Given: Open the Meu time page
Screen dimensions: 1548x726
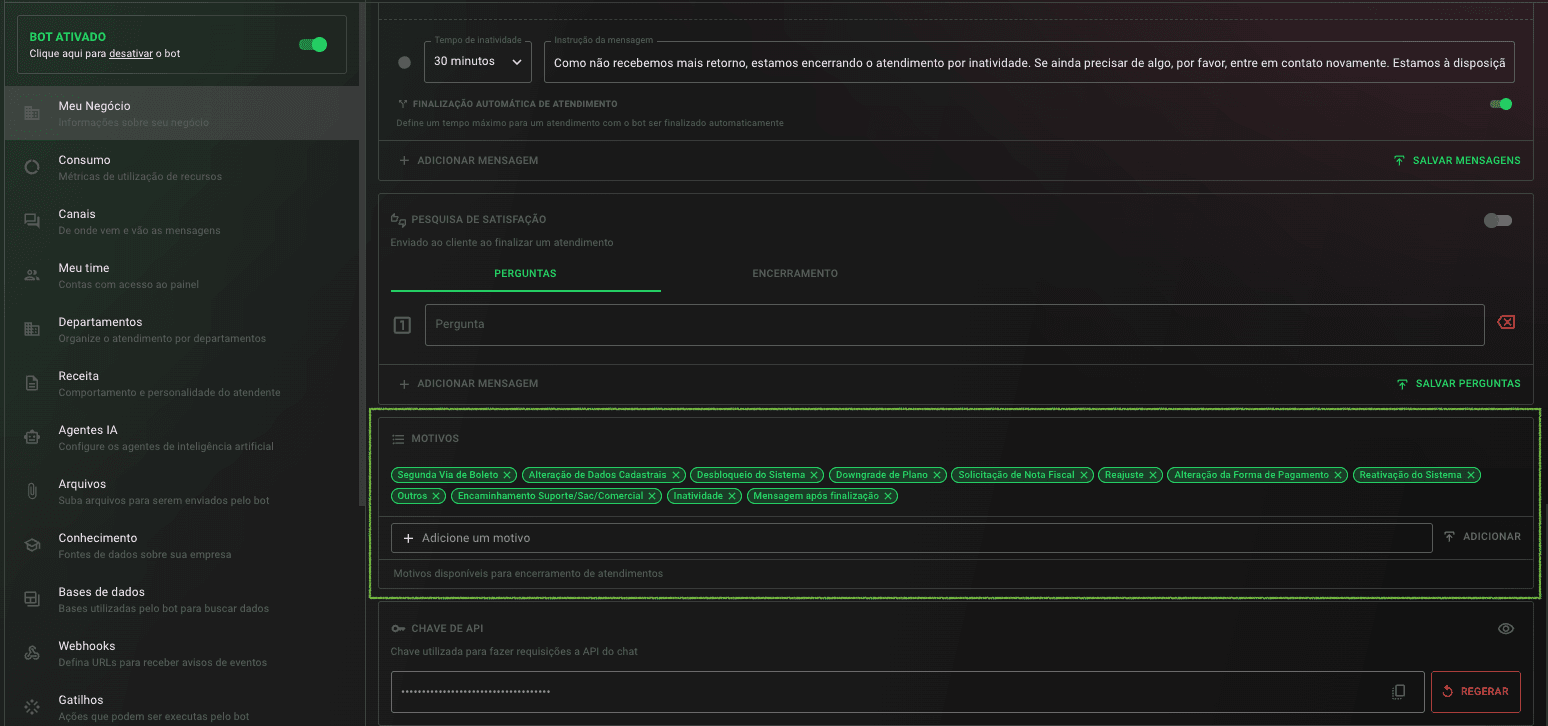Looking at the screenshot, I should (x=180, y=275).
